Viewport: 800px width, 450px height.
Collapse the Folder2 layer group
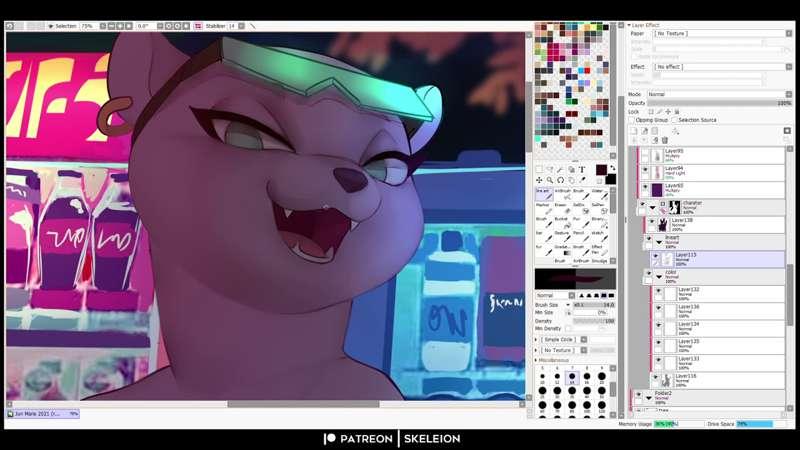tap(648, 397)
